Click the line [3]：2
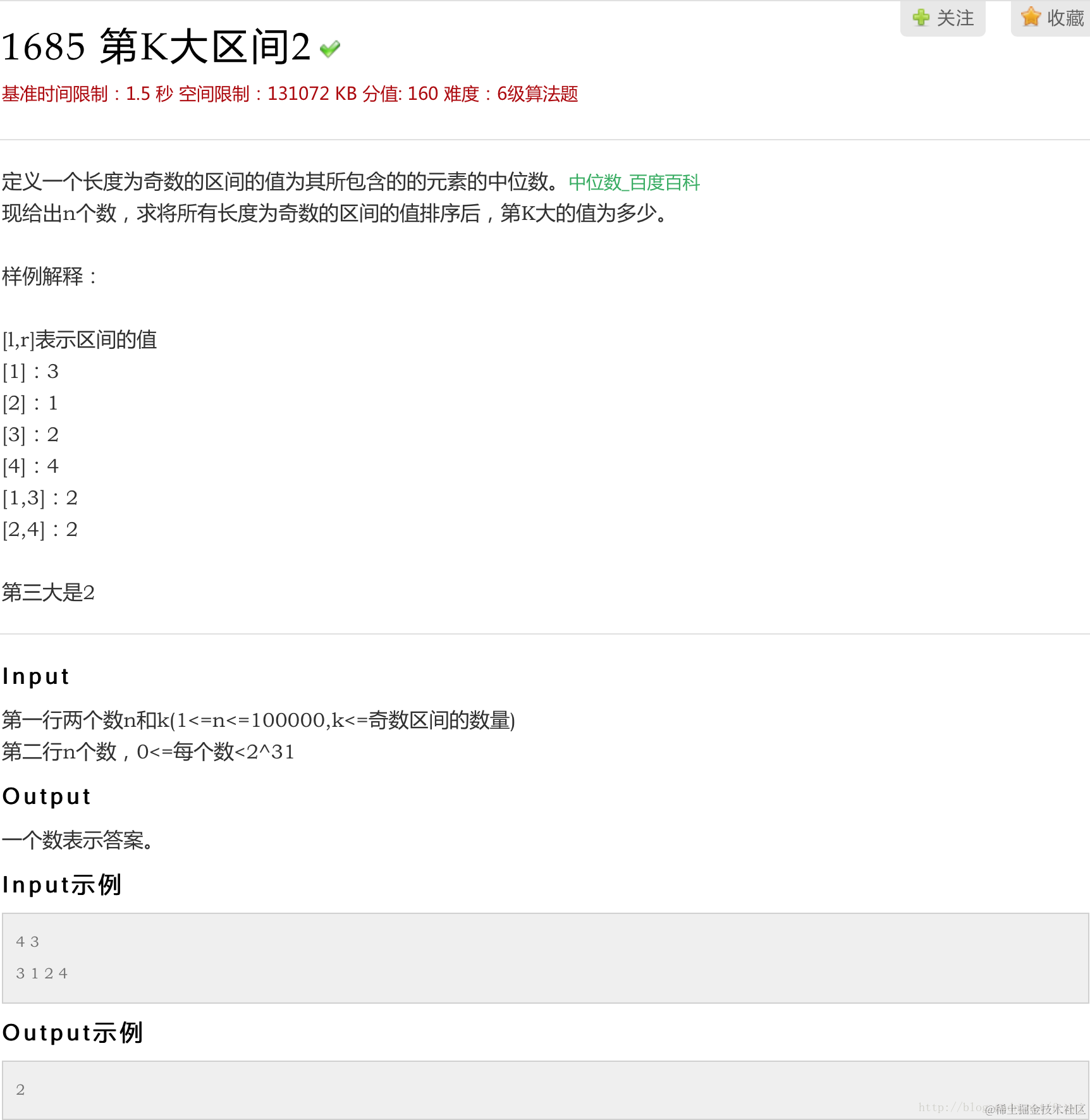This screenshot has height=1120, width=1090. [30, 435]
